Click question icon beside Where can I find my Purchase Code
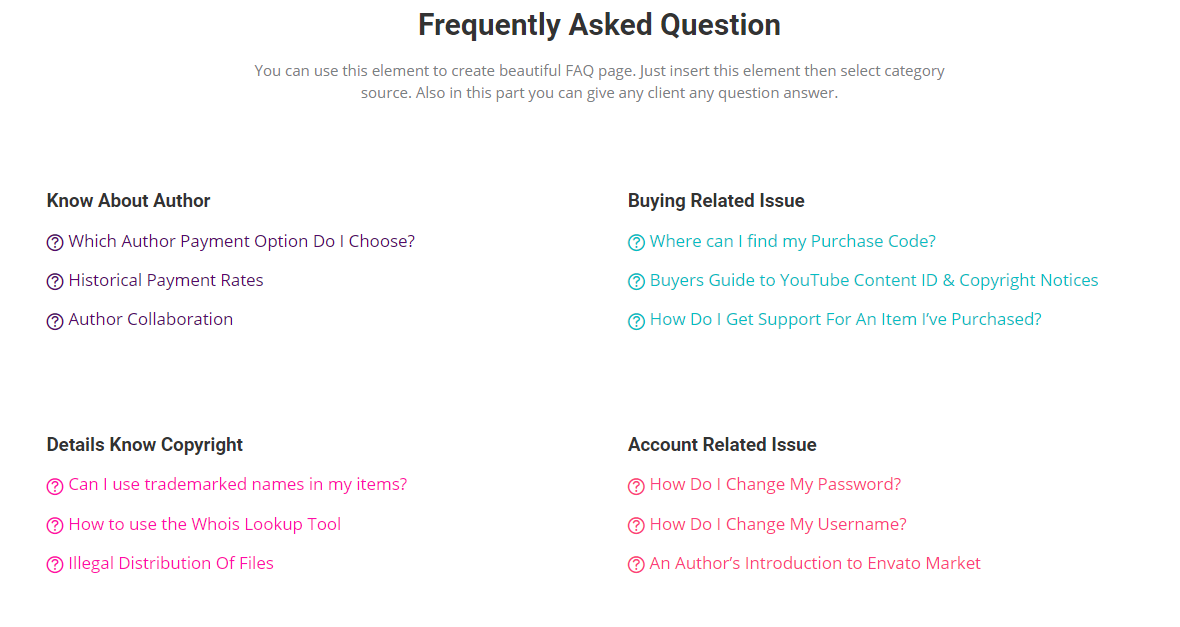1180x627 pixels. click(636, 243)
